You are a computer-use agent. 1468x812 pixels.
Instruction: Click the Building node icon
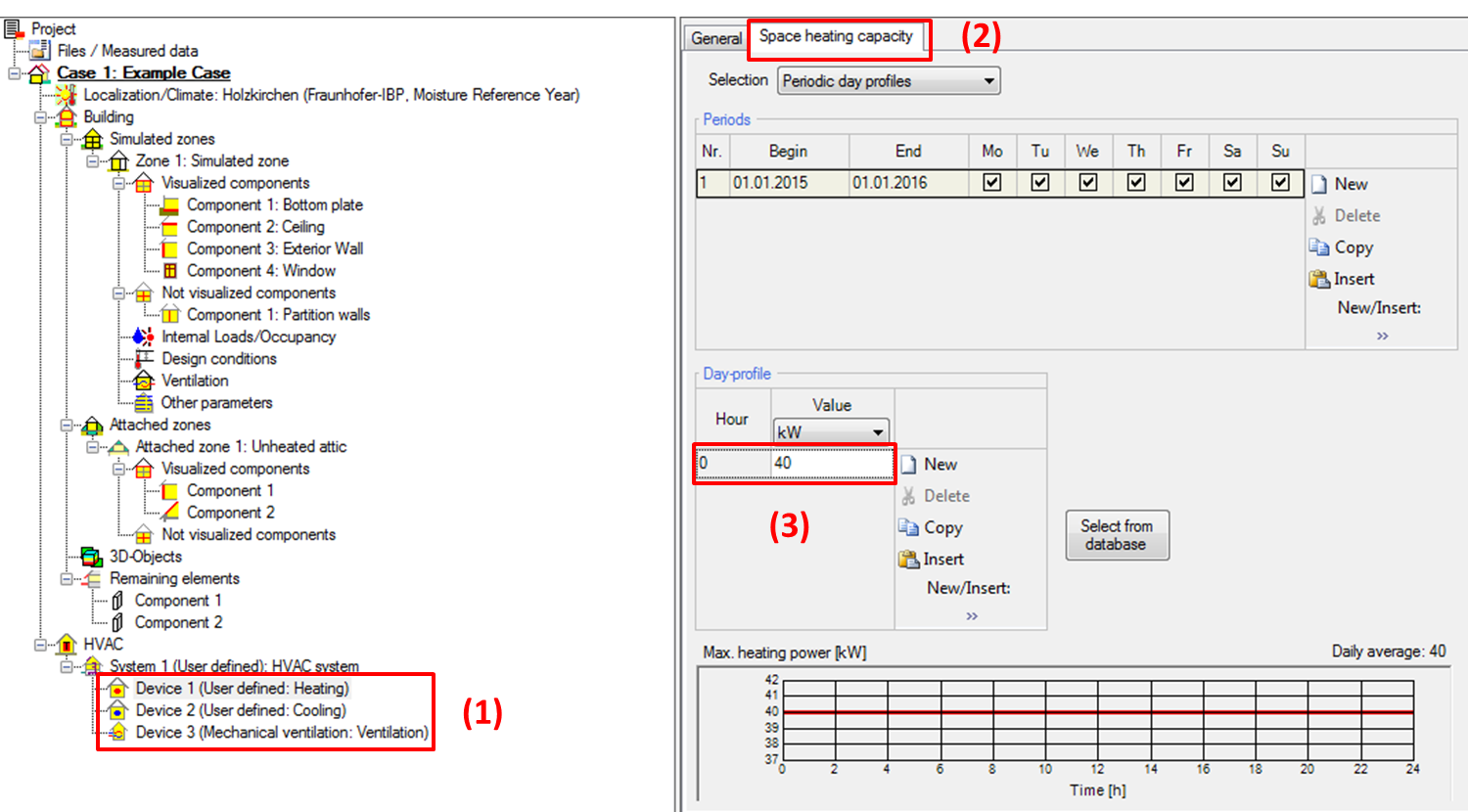tap(67, 116)
